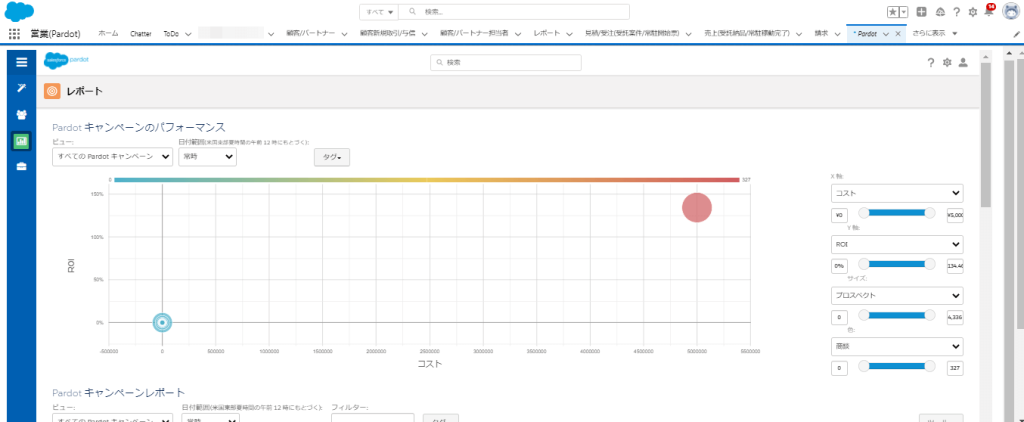1024x422 pixels.
Task: Open ビュー campaign view select
Action: pos(112,157)
